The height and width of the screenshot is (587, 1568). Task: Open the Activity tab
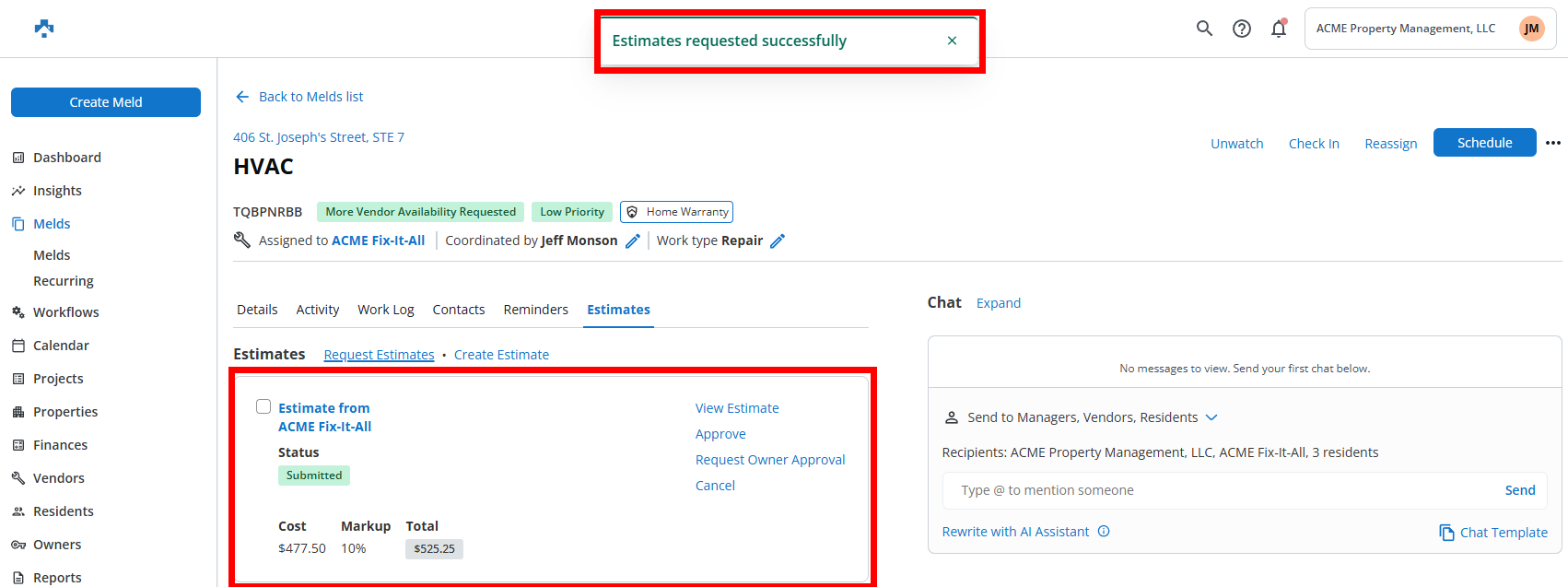(x=318, y=310)
